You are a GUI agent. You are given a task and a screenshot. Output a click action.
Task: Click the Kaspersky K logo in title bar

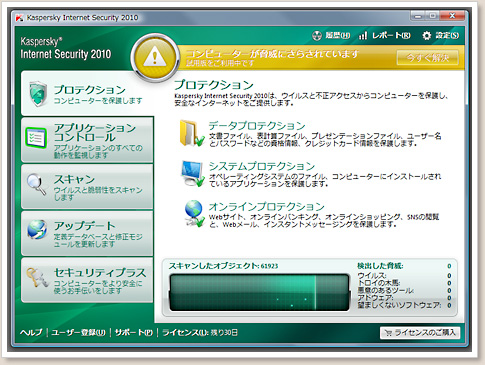pos(20,18)
